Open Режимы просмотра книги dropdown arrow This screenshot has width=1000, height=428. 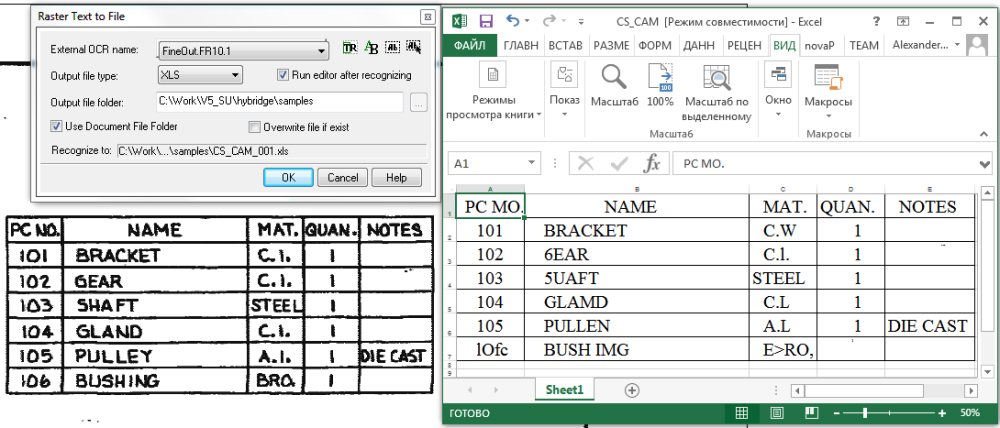coord(539,115)
